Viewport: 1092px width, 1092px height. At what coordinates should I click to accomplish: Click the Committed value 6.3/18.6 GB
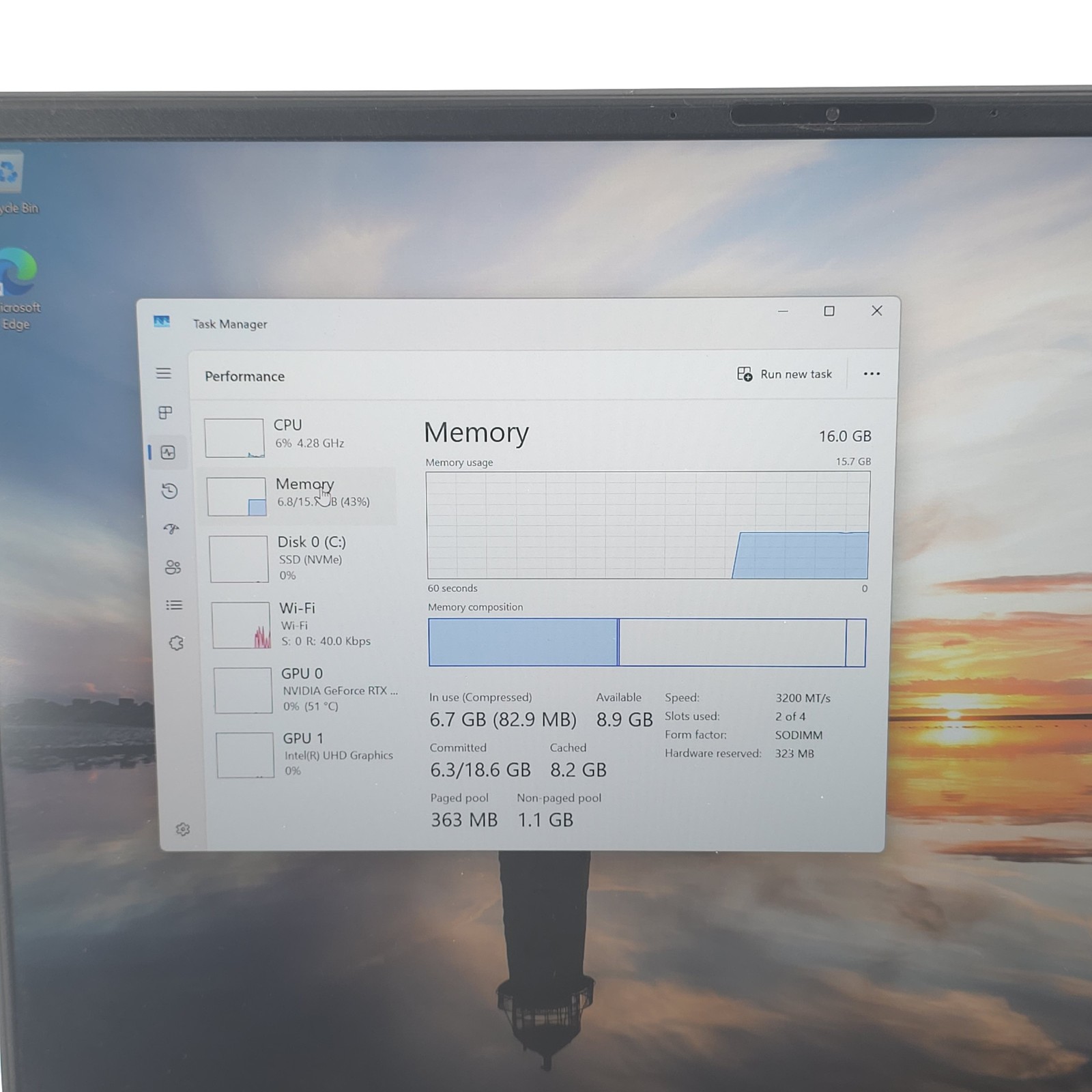[480, 770]
